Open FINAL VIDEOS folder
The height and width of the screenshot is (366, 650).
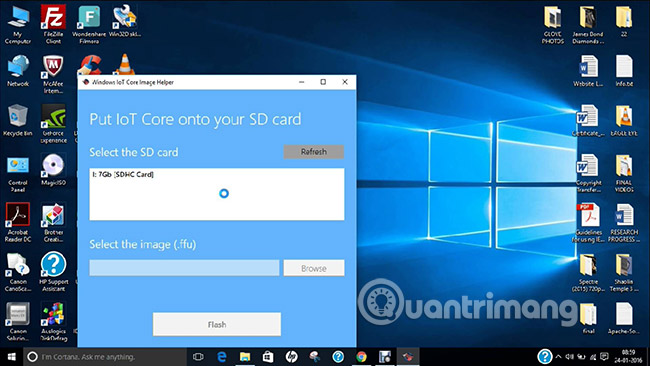(x=624, y=173)
